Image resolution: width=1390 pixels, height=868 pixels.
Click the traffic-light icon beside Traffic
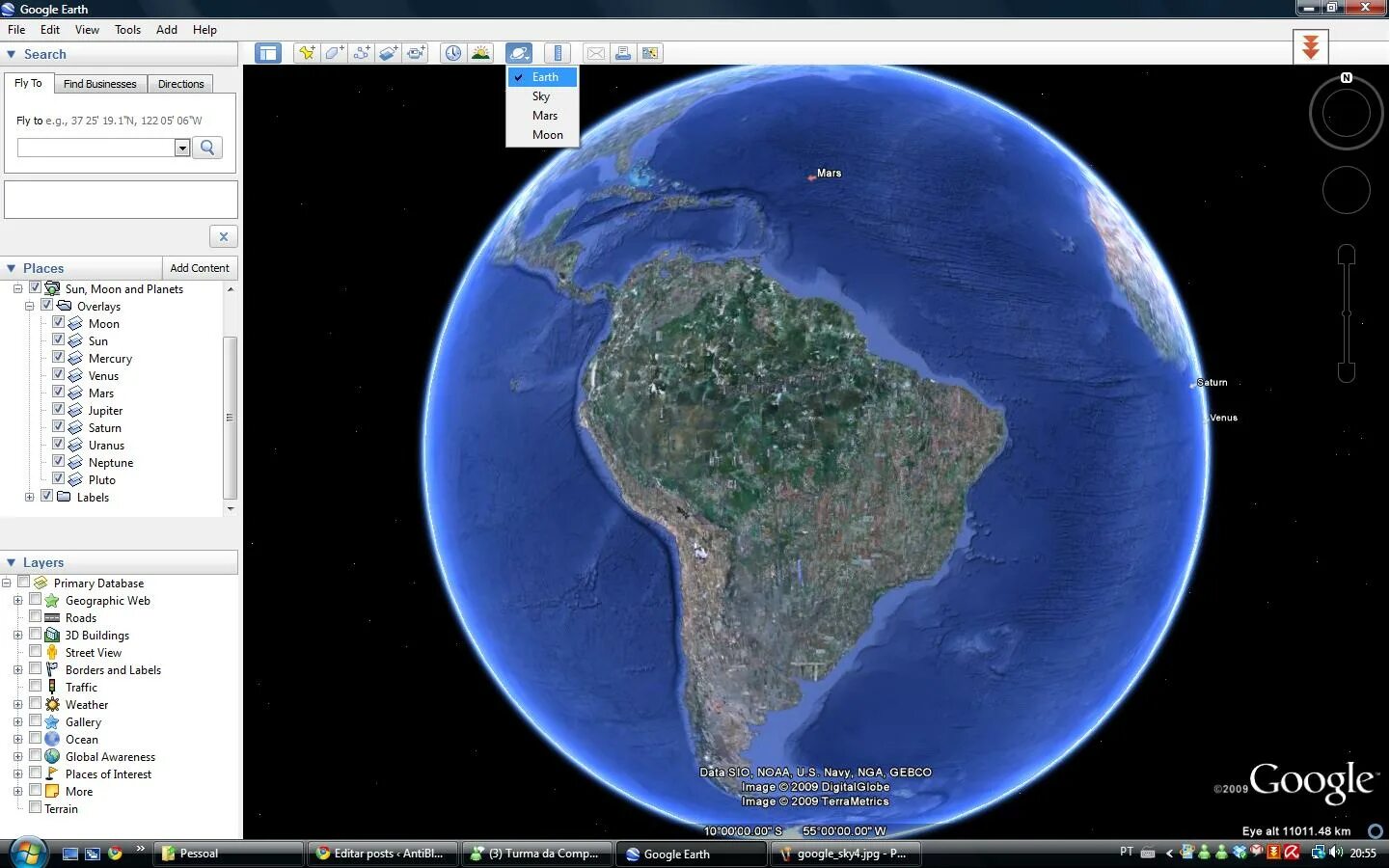(52, 688)
